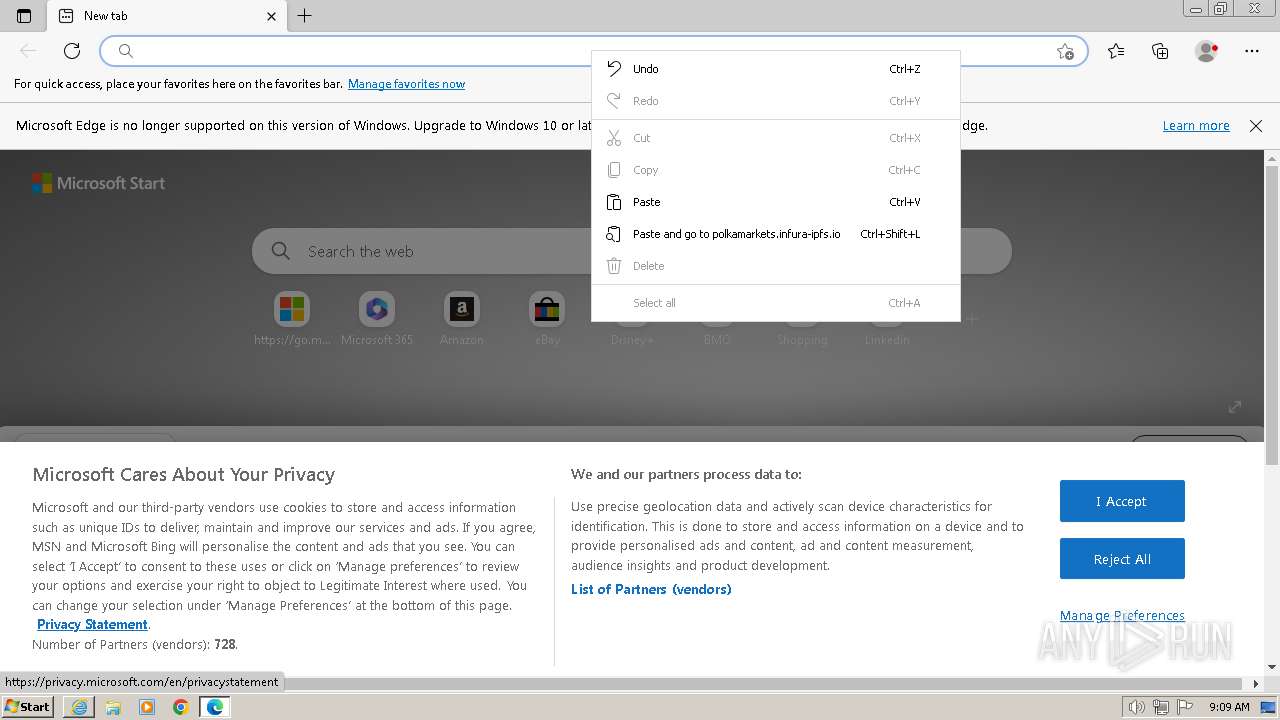Open the https://go.m... quick link tile
Viewport: 1280px width, 720px height.
[292, 320]
